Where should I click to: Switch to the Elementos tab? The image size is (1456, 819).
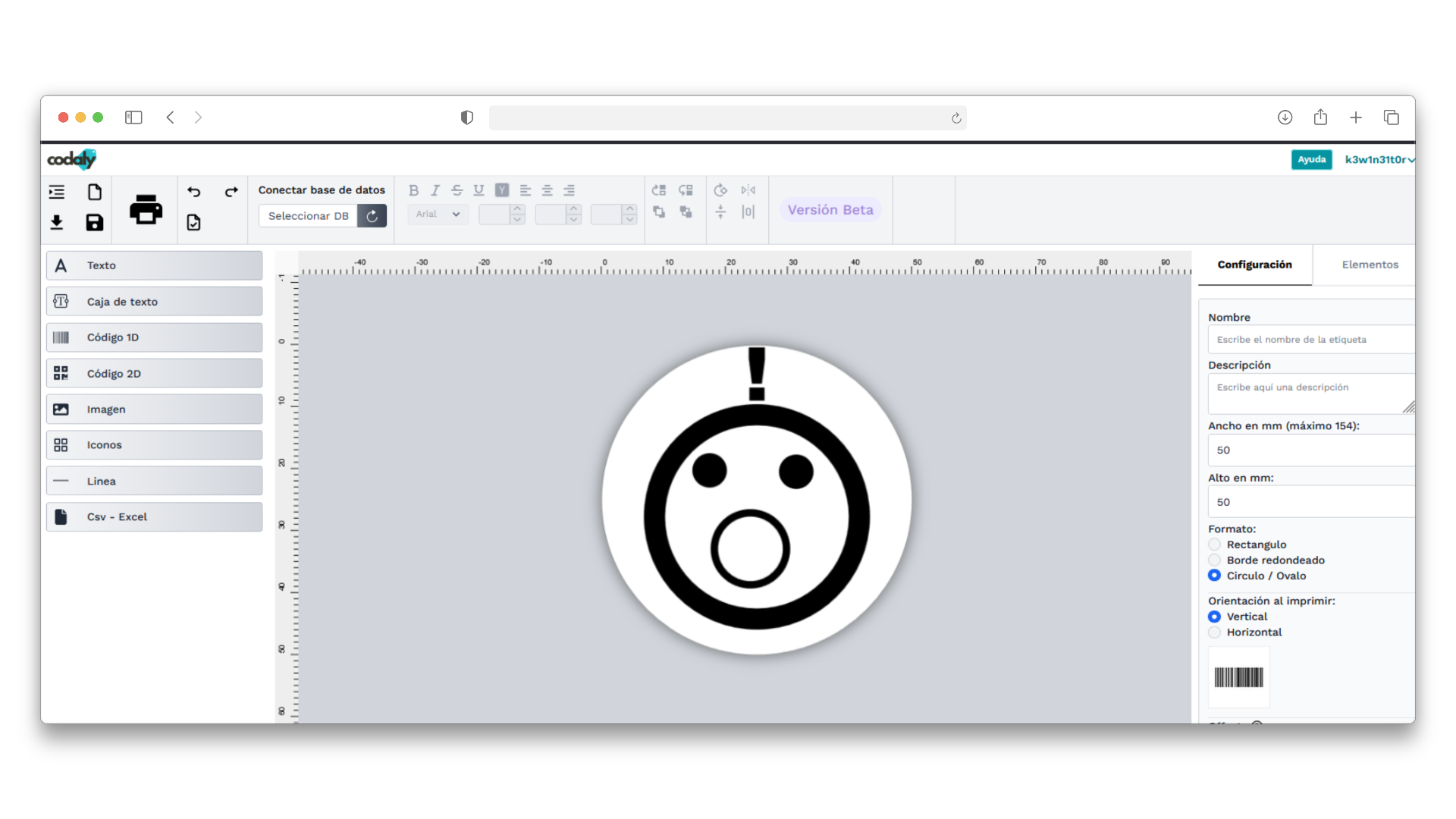[x=1370, y=265]
